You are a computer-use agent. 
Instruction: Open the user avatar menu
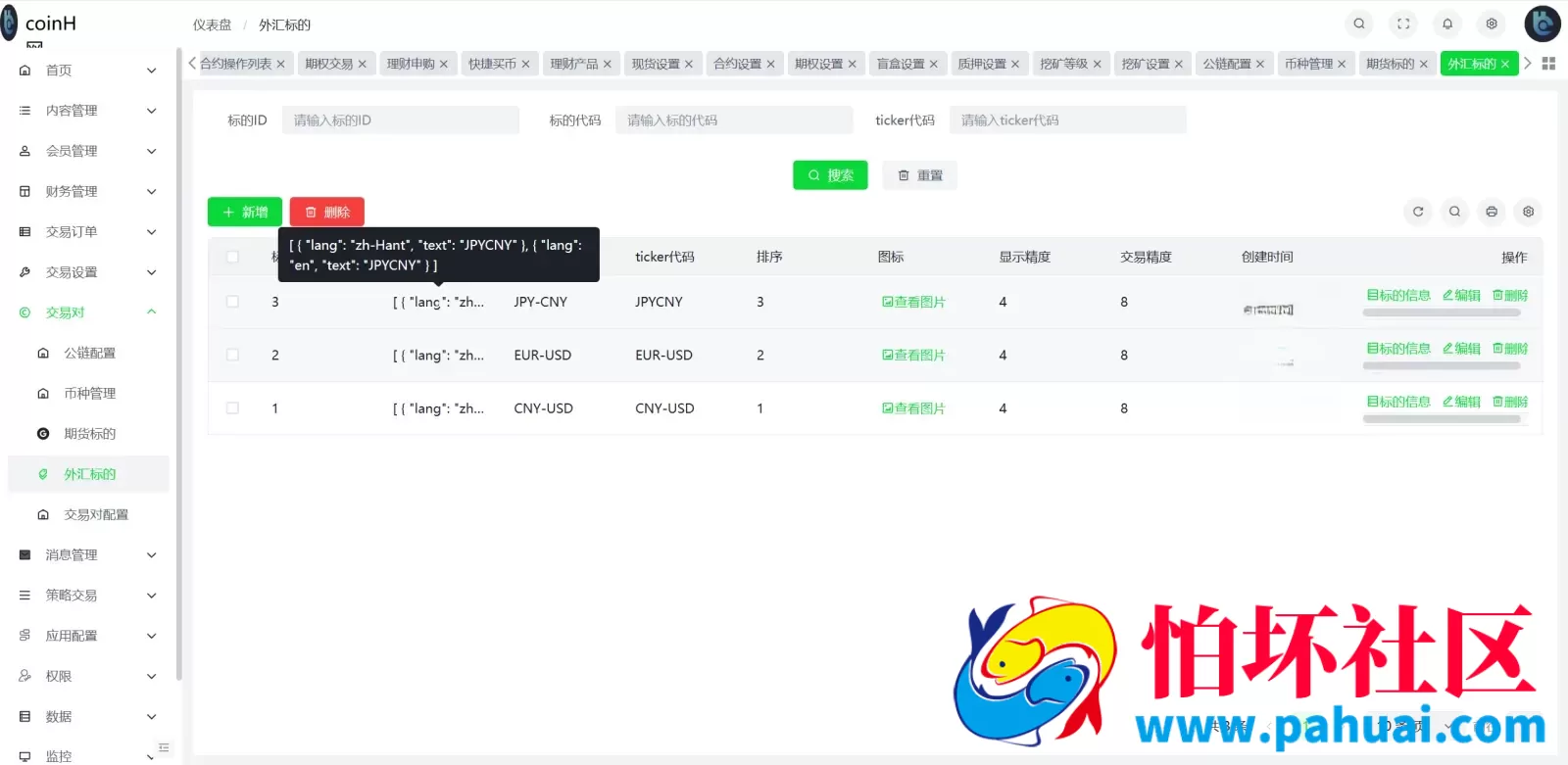(x=1543, y=24)
